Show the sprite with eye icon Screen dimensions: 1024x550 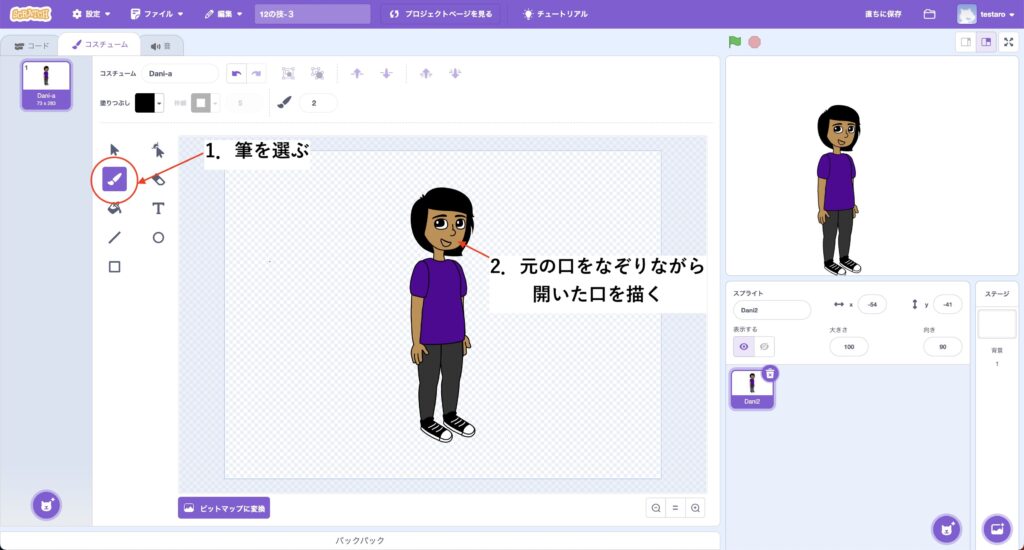point(744,347)
